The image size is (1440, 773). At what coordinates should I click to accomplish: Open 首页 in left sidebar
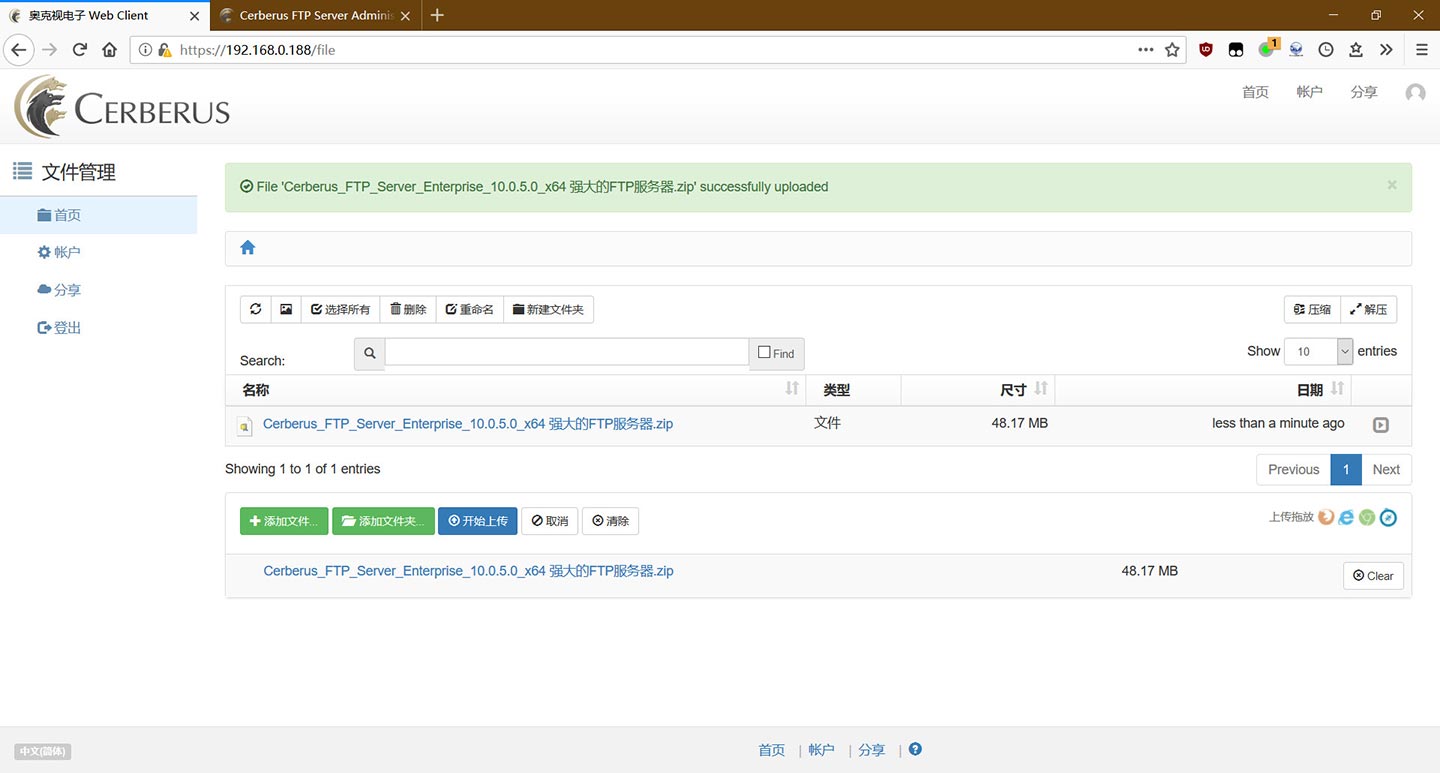coord(99,215)
